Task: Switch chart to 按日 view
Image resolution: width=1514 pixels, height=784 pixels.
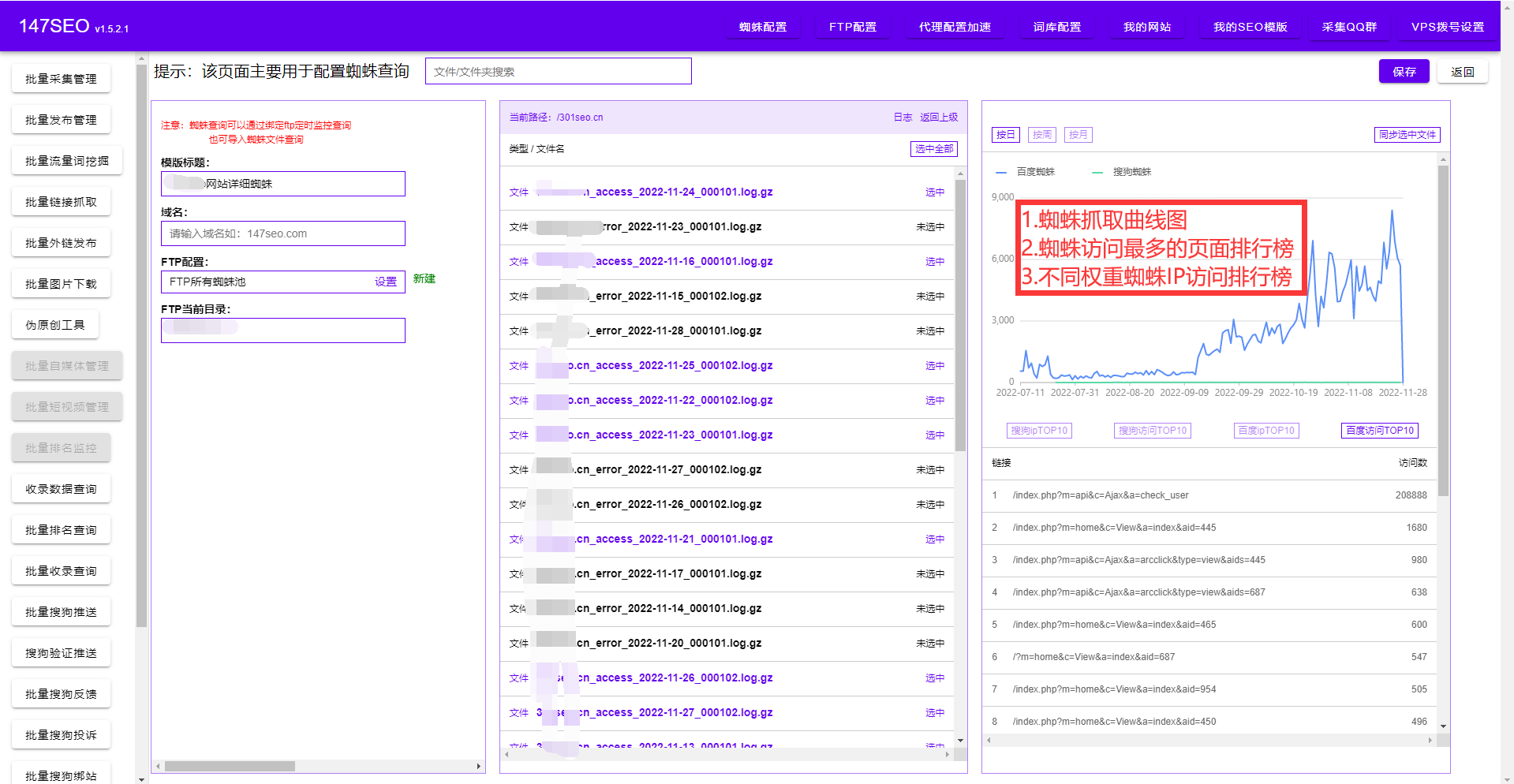Action: pyautogui.click(x=1005, y=135)
